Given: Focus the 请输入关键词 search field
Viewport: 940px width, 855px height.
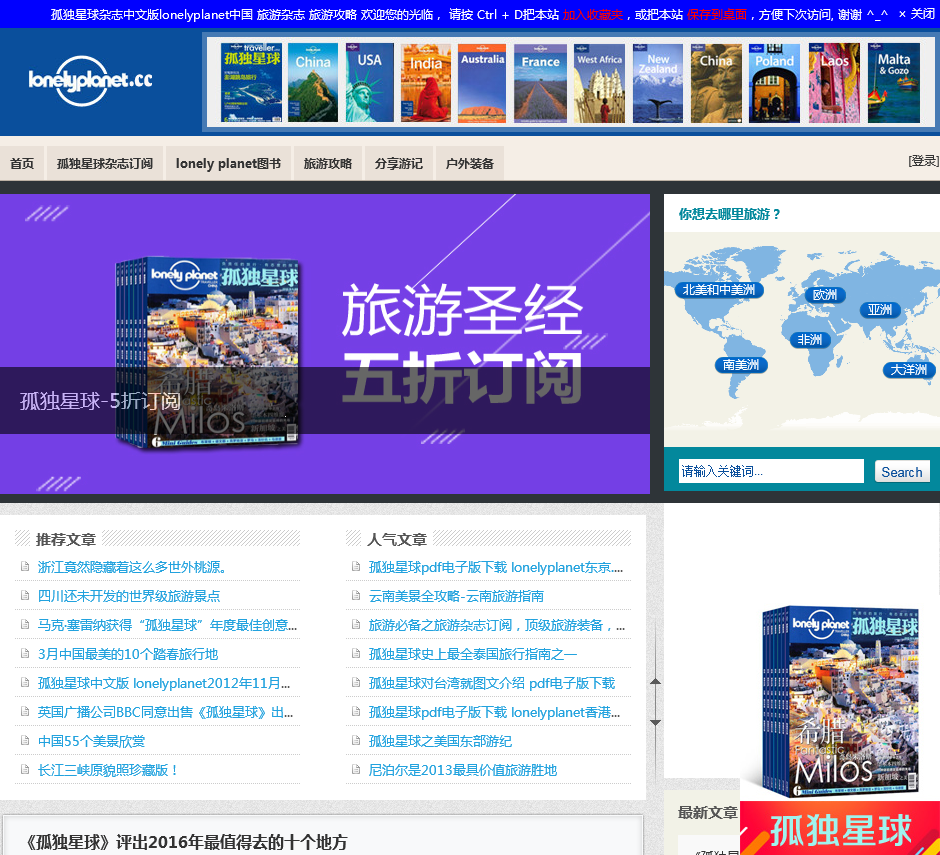Looking at the screenshot, I should [771, 471].
